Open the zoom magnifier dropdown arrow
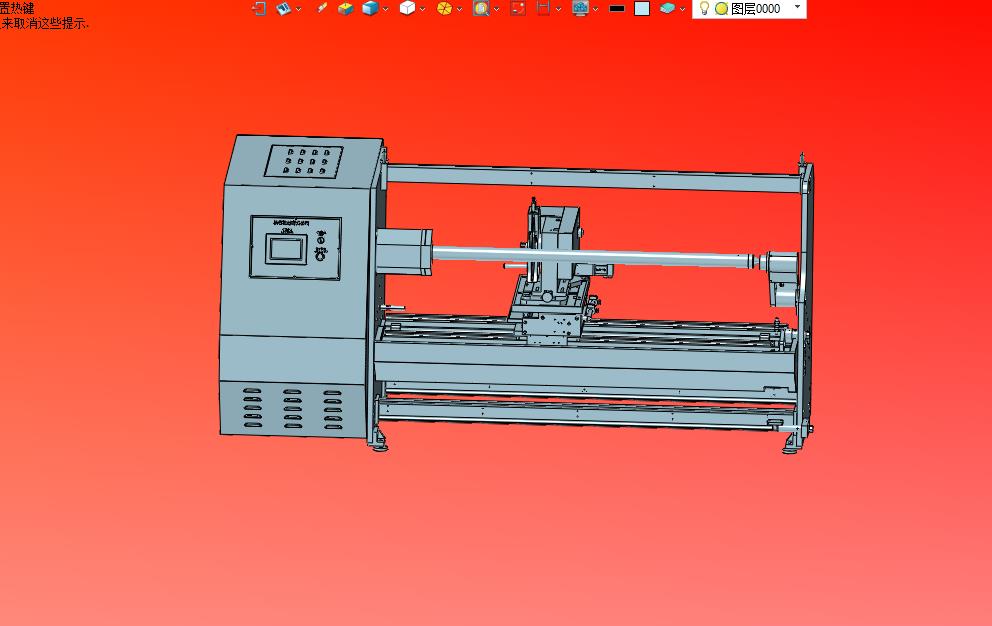The width and height of the screenshot is (992, 626). click(497, 9)
